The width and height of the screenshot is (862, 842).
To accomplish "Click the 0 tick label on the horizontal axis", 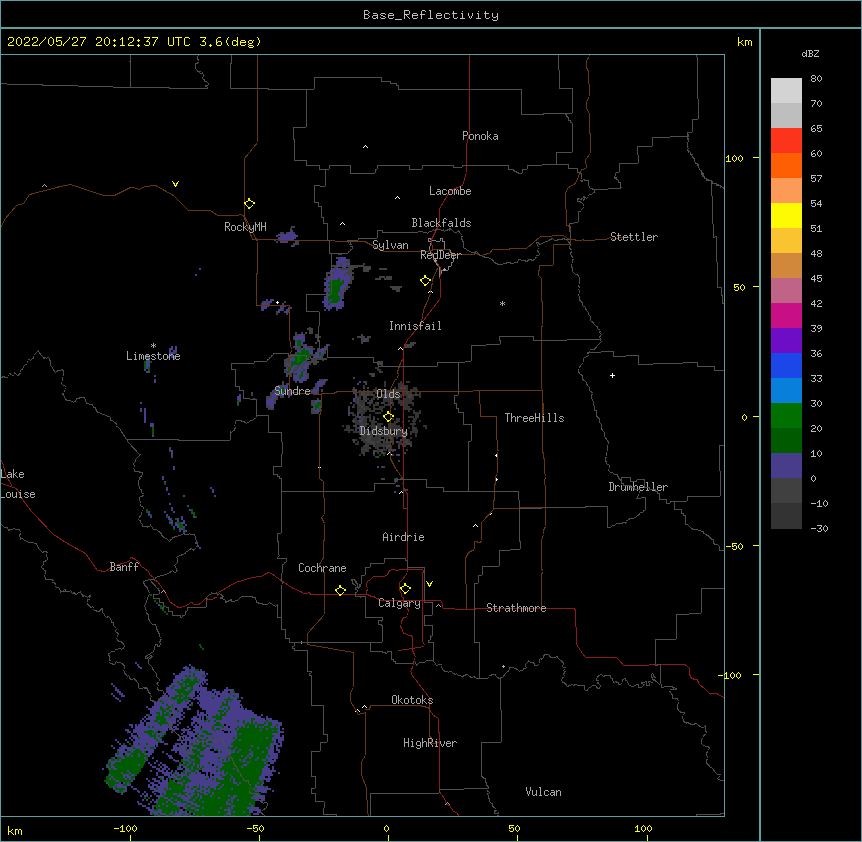I will (386, 828).
